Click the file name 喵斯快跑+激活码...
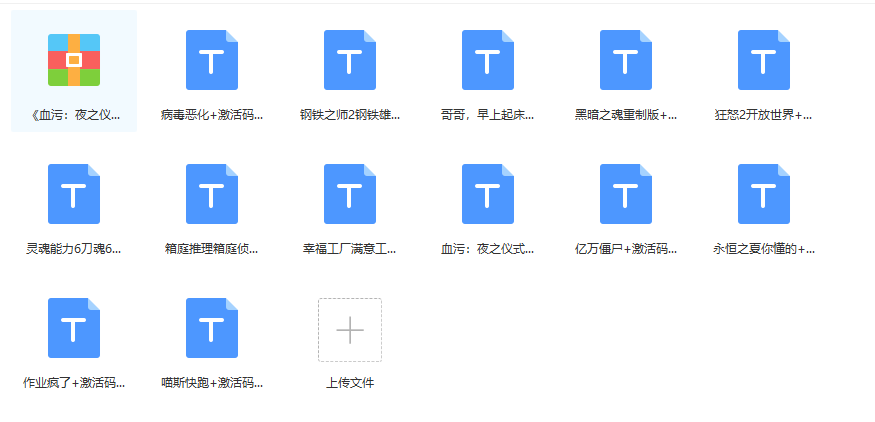The height and width of the screenshot is (422, 875). (x=212, y=383)
